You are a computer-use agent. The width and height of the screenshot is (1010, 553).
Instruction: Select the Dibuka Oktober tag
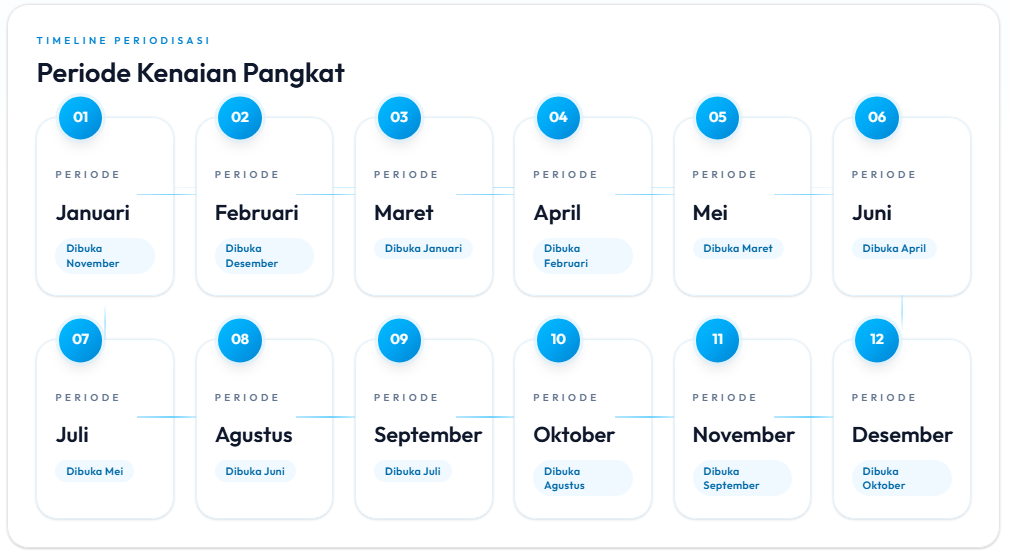click(902, 478)
